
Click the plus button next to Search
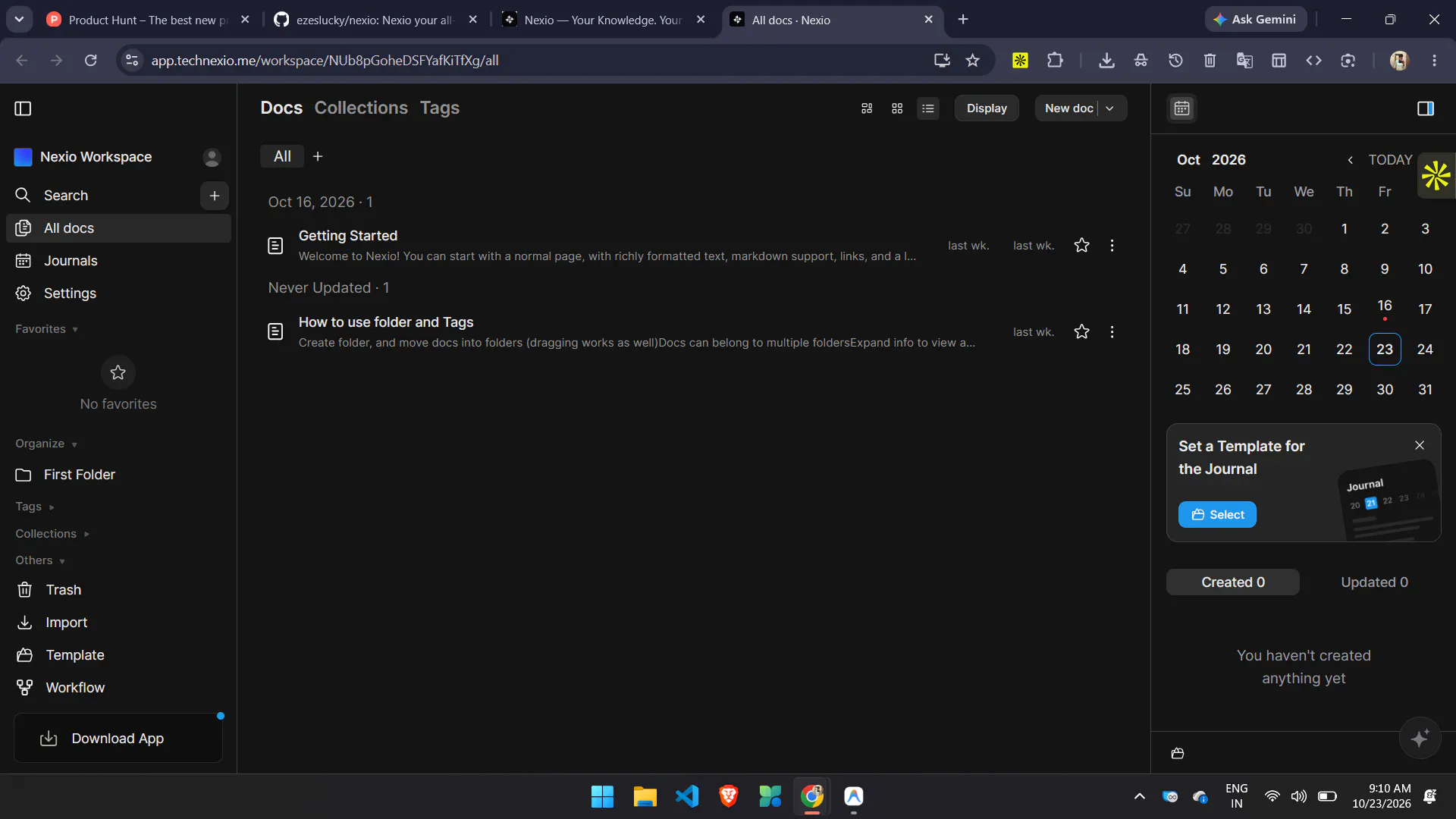tap(215, 196)
